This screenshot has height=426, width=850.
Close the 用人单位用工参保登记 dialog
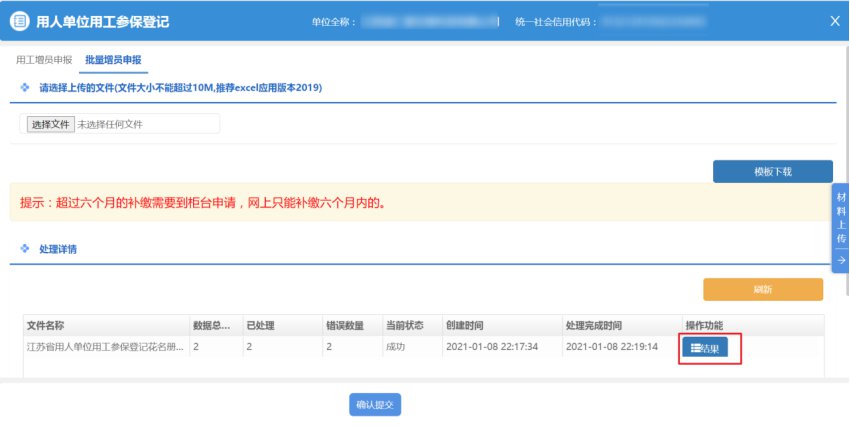[835, 21]
